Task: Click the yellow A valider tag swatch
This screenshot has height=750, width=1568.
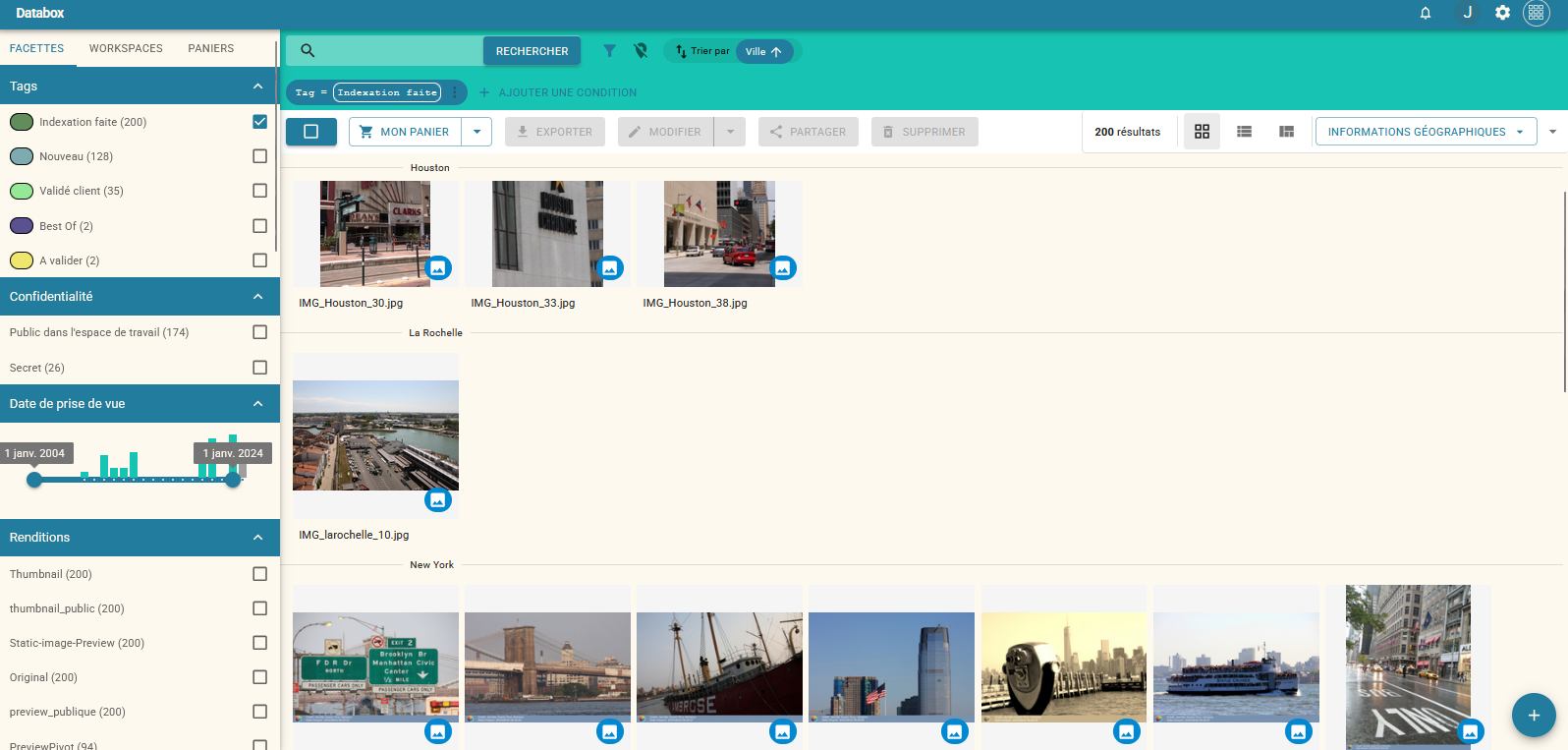Action: pyautogui.click(x=22, y=260)
